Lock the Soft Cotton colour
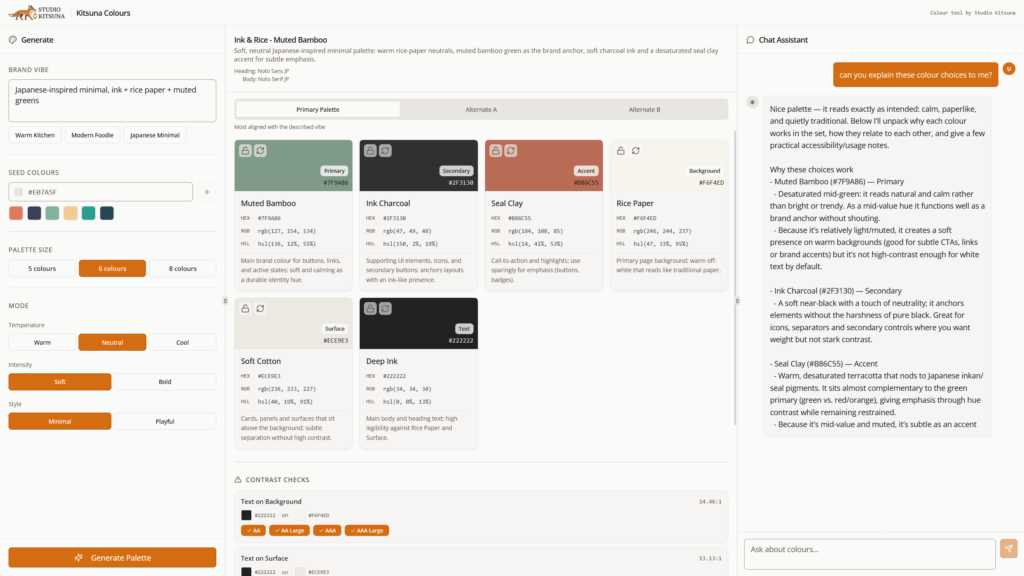 point(246,308)
